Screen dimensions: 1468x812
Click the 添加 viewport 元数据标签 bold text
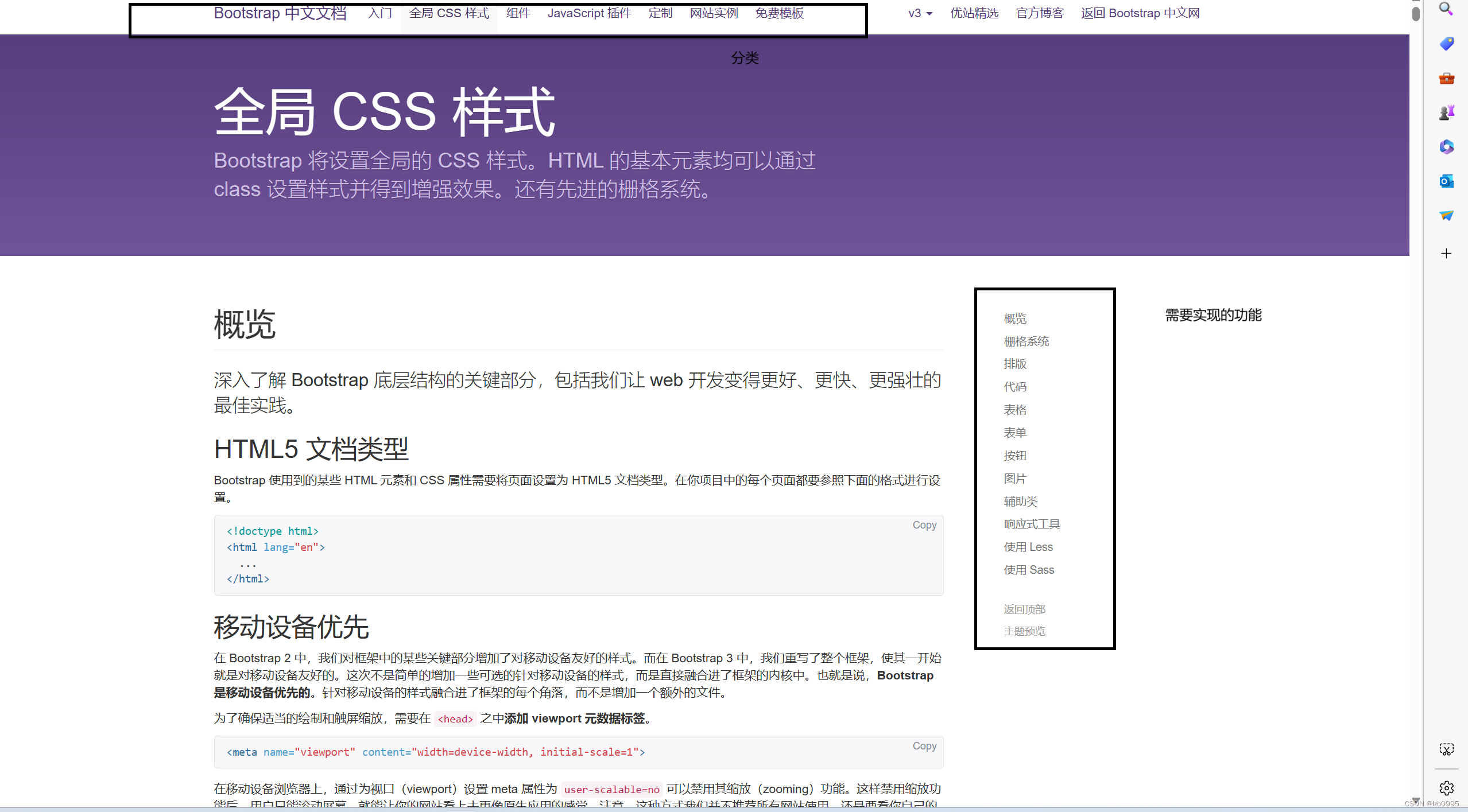click(x=575, y=718)
